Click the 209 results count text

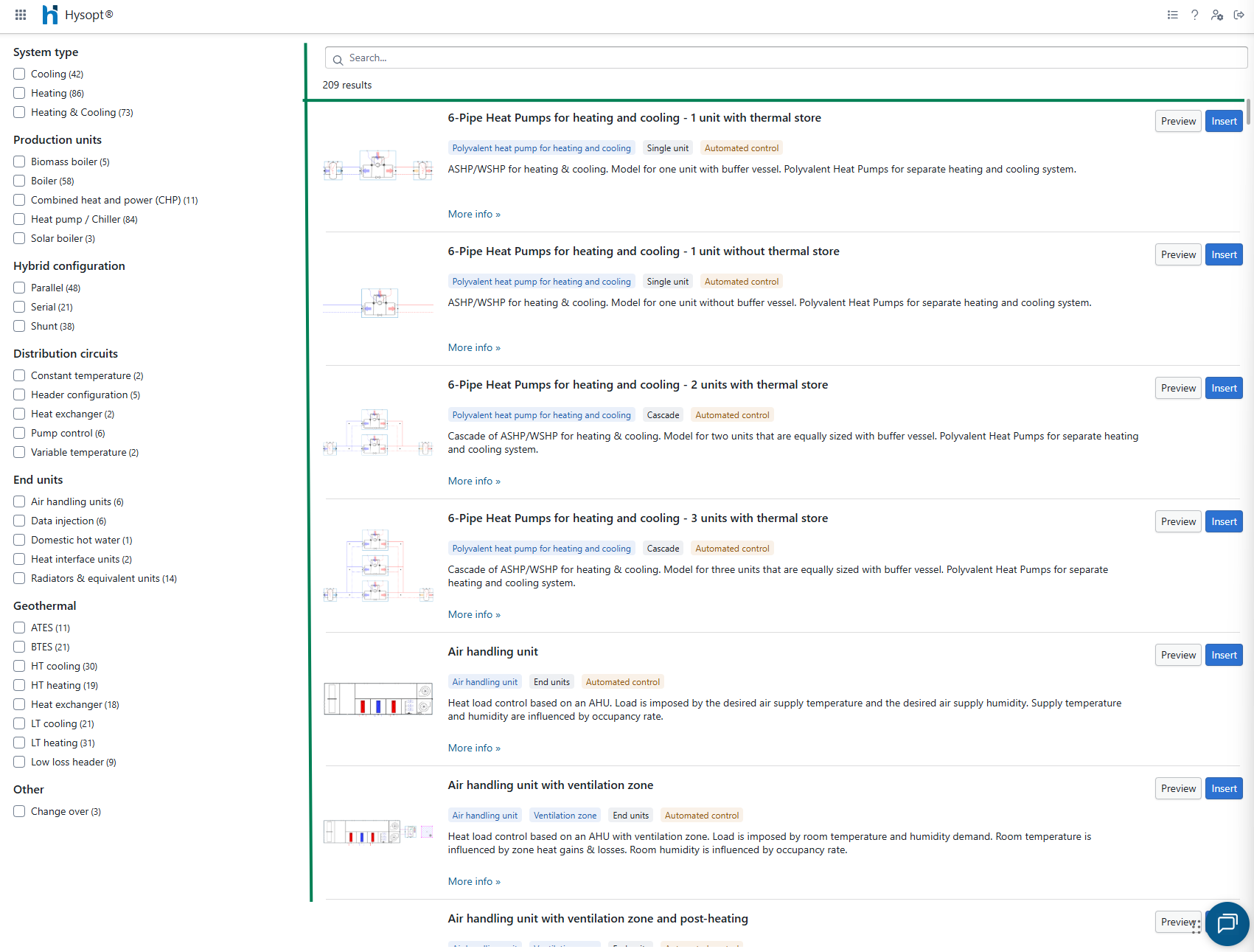coord(347,85)
